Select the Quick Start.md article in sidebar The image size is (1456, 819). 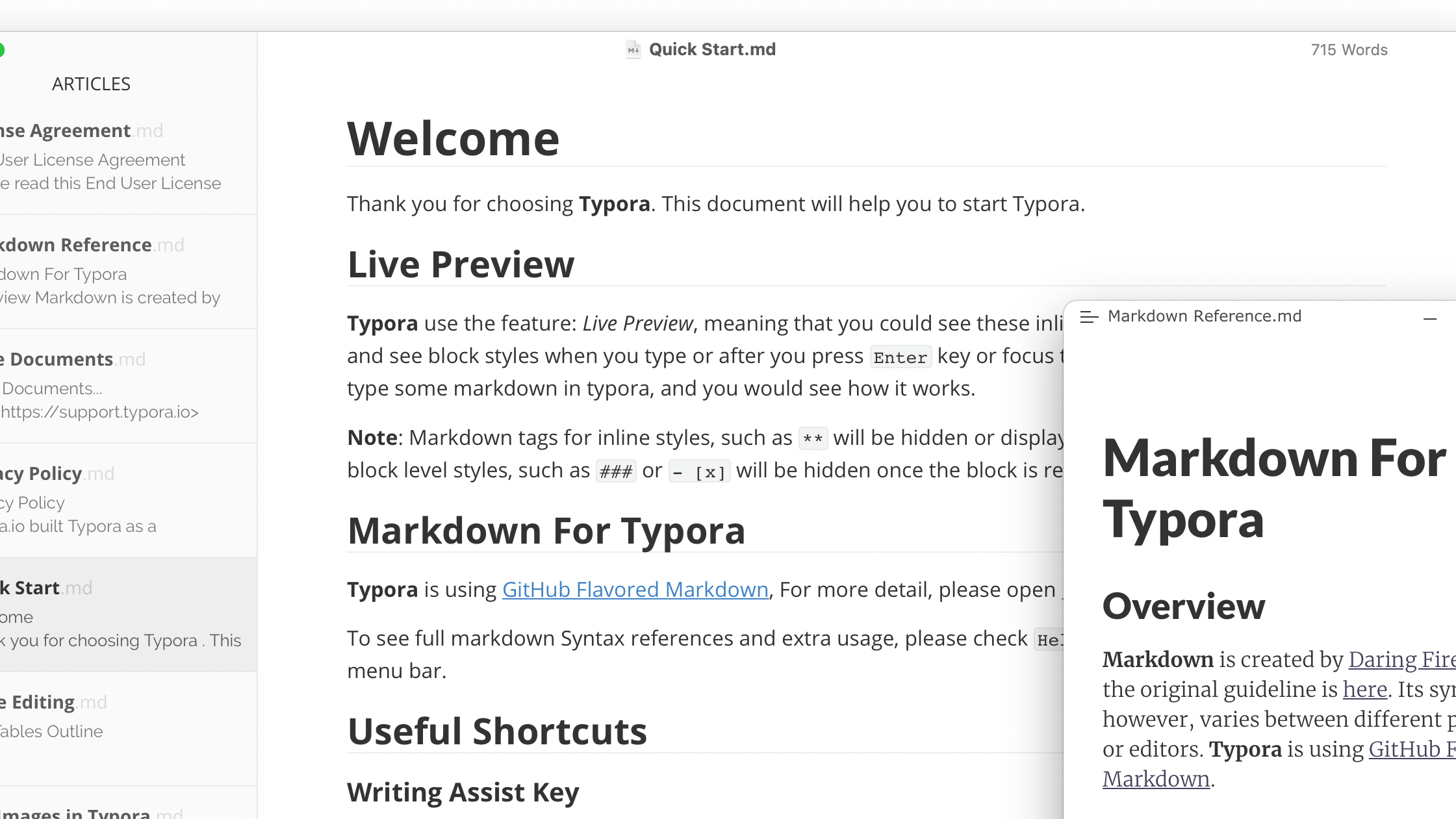pyautogui.click(x=129, y=614)
